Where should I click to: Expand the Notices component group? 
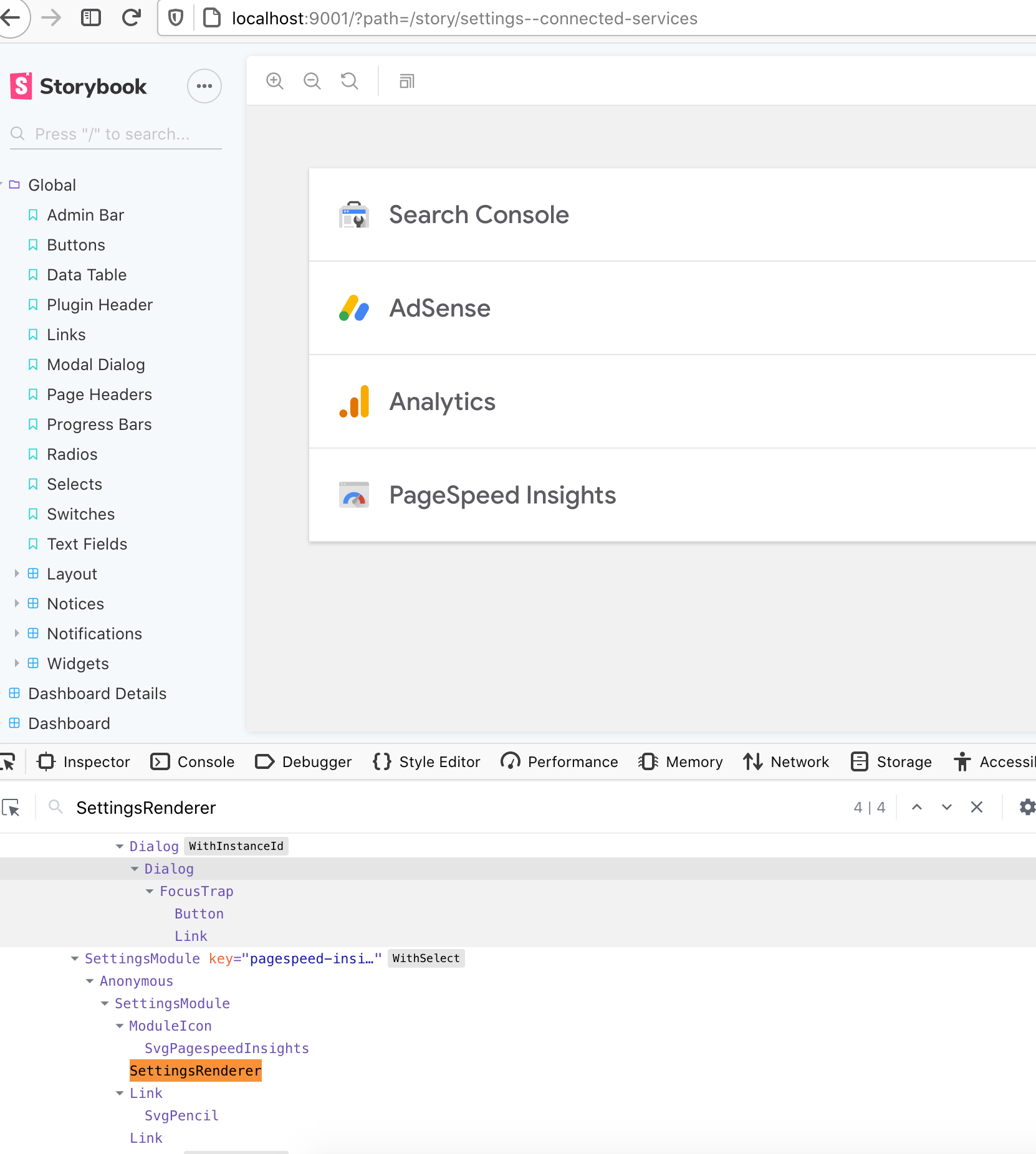[75, 604]
